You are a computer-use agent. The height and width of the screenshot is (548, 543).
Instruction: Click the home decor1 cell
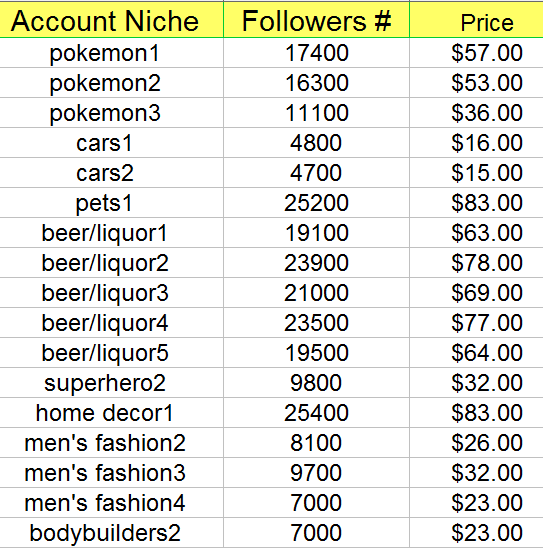[x=111, y=413]
